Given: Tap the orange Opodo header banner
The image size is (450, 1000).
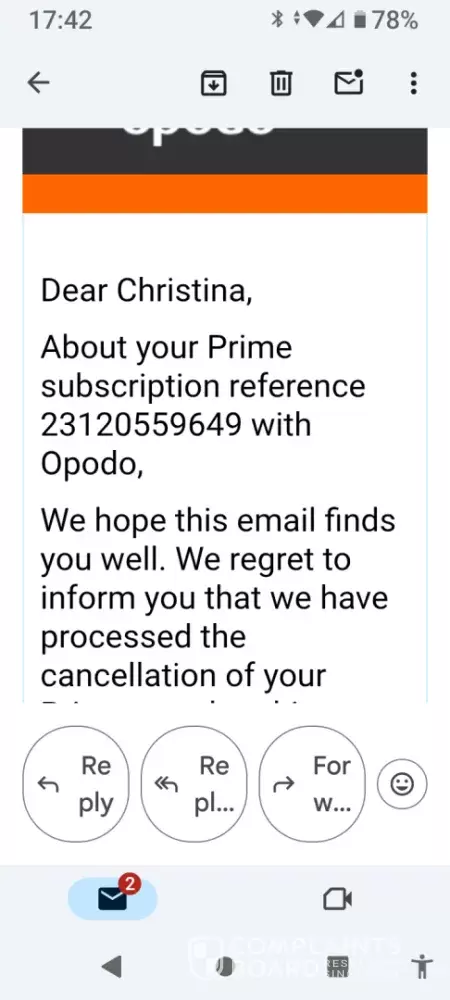Looking at the screenshot, I should [x=225, y=193].
